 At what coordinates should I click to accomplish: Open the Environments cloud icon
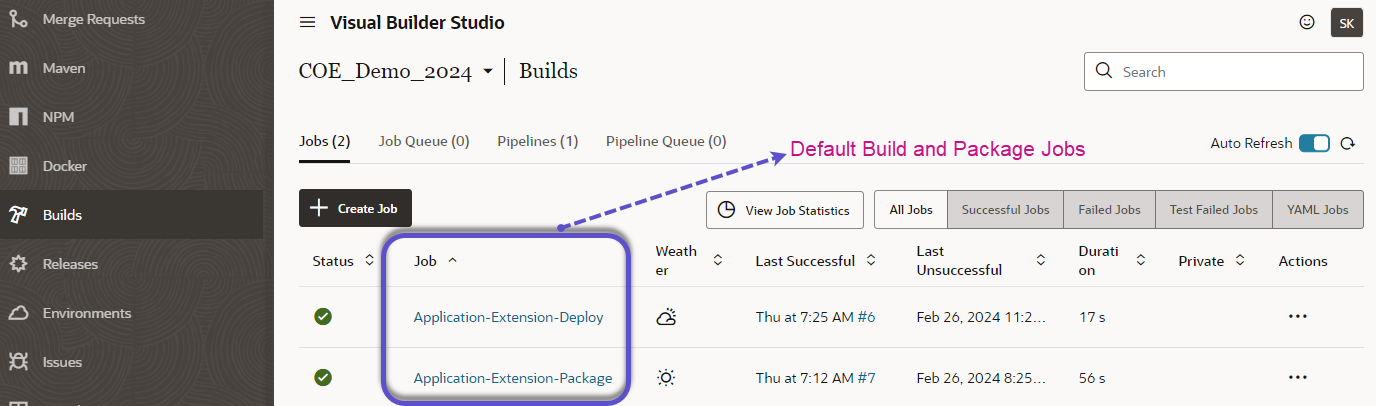click(x=18, y=313)
